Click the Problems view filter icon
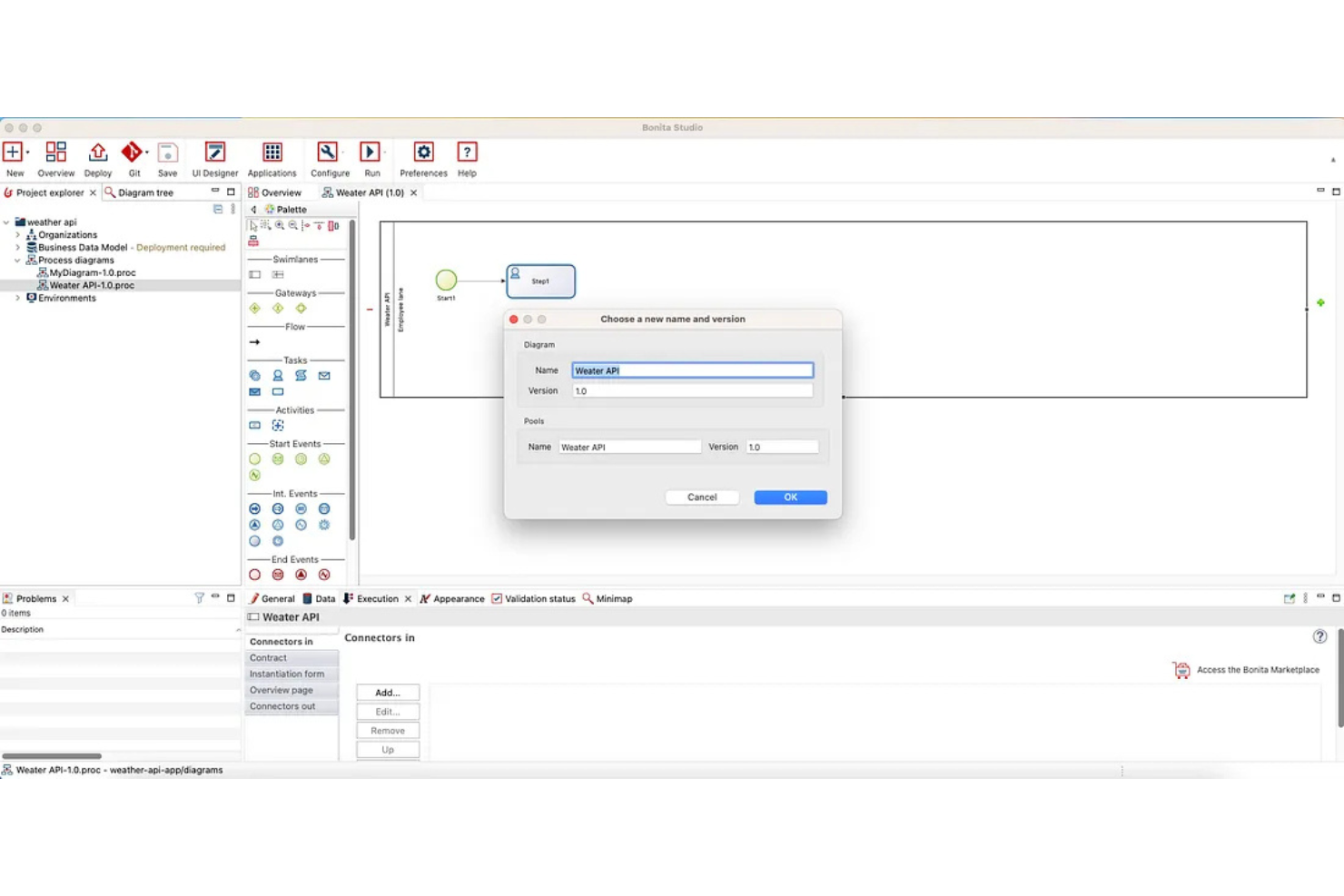The width and height of the screenshot is (1344, 896). point(199,598)
